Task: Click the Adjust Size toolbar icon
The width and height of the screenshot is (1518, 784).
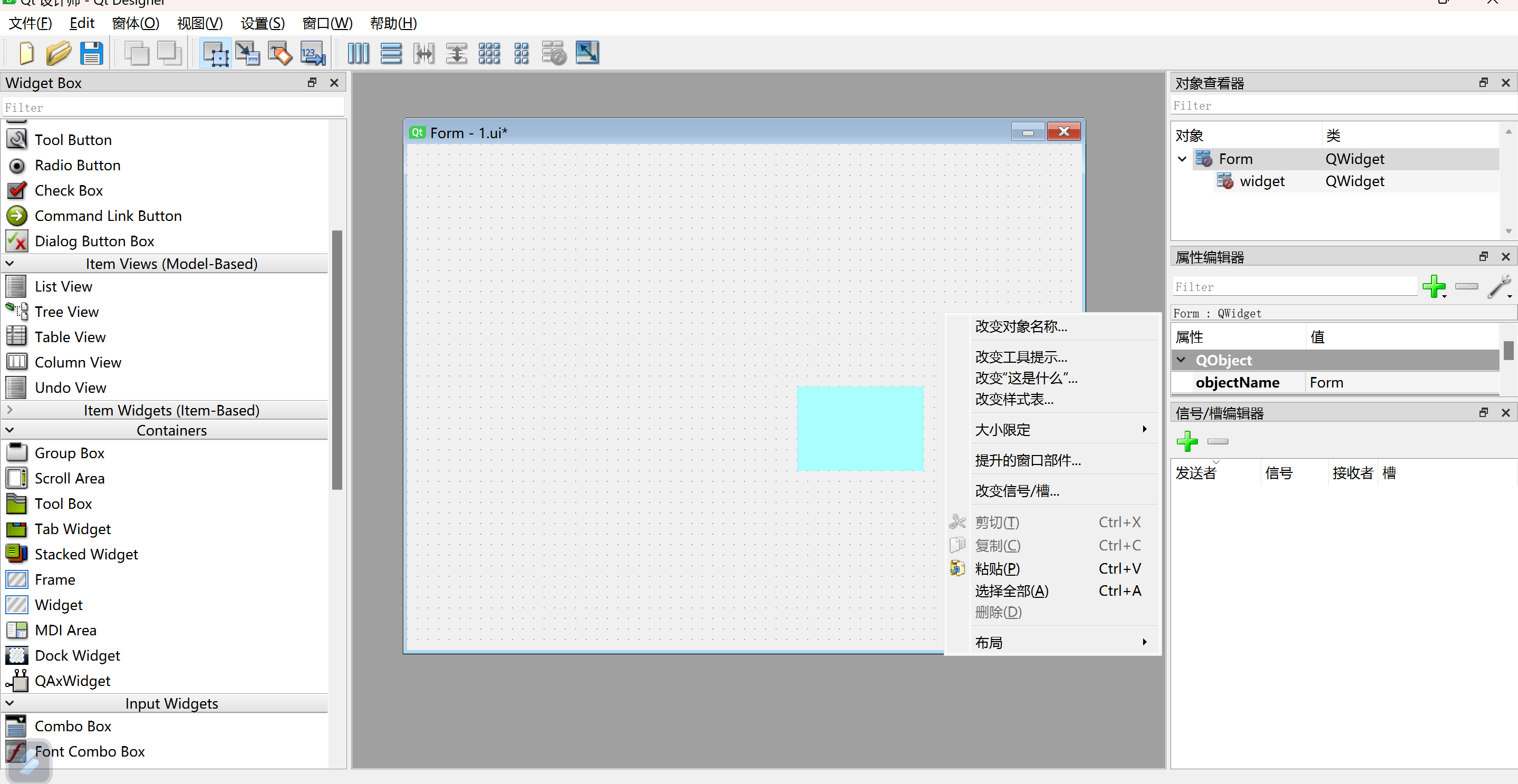Action: pyautogui.click(x=587, y=52)
